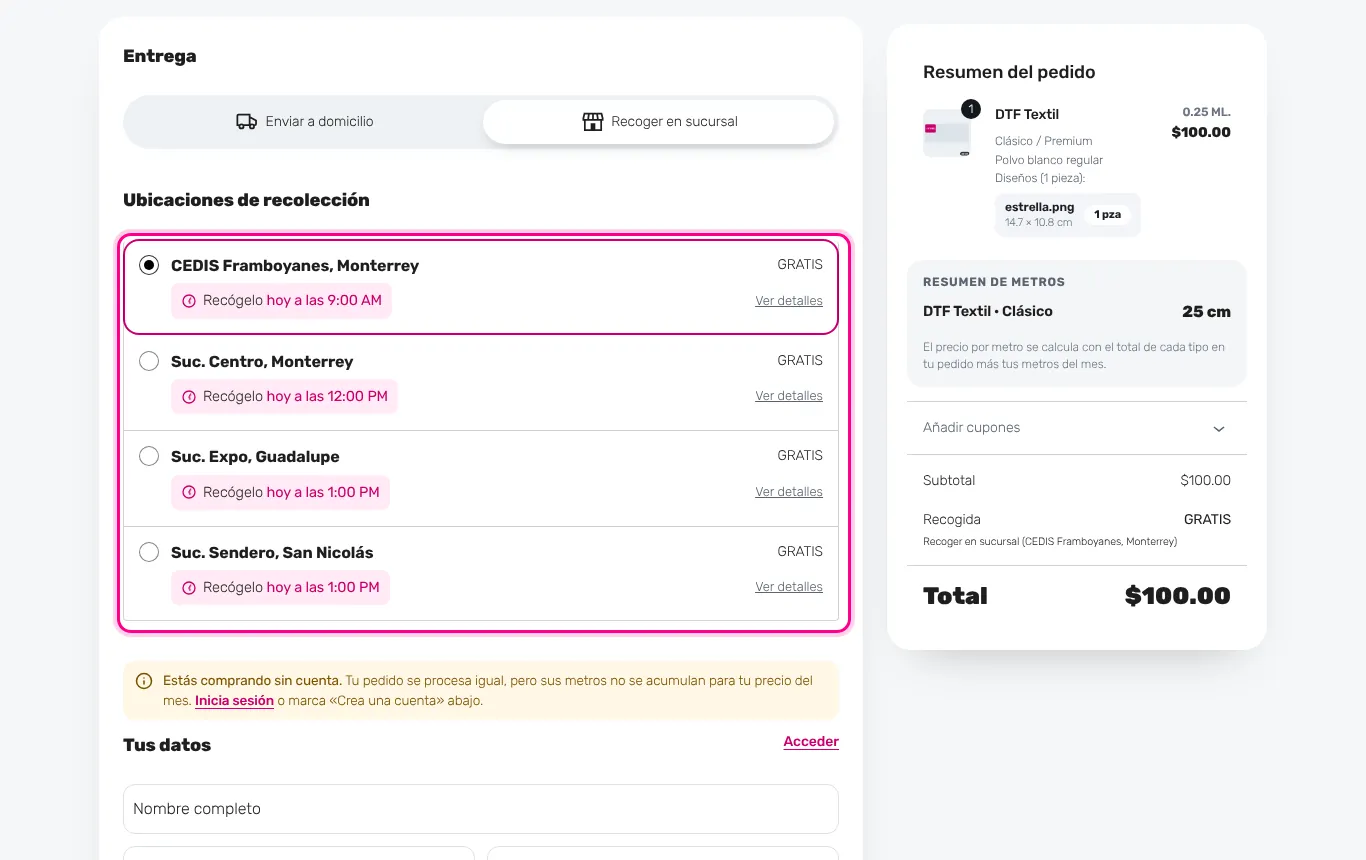The width and height of the screenshot is (1366, 860).
Task: Click the Suc. Expo, Guadalupe location name
Action: tap(255, 457)
